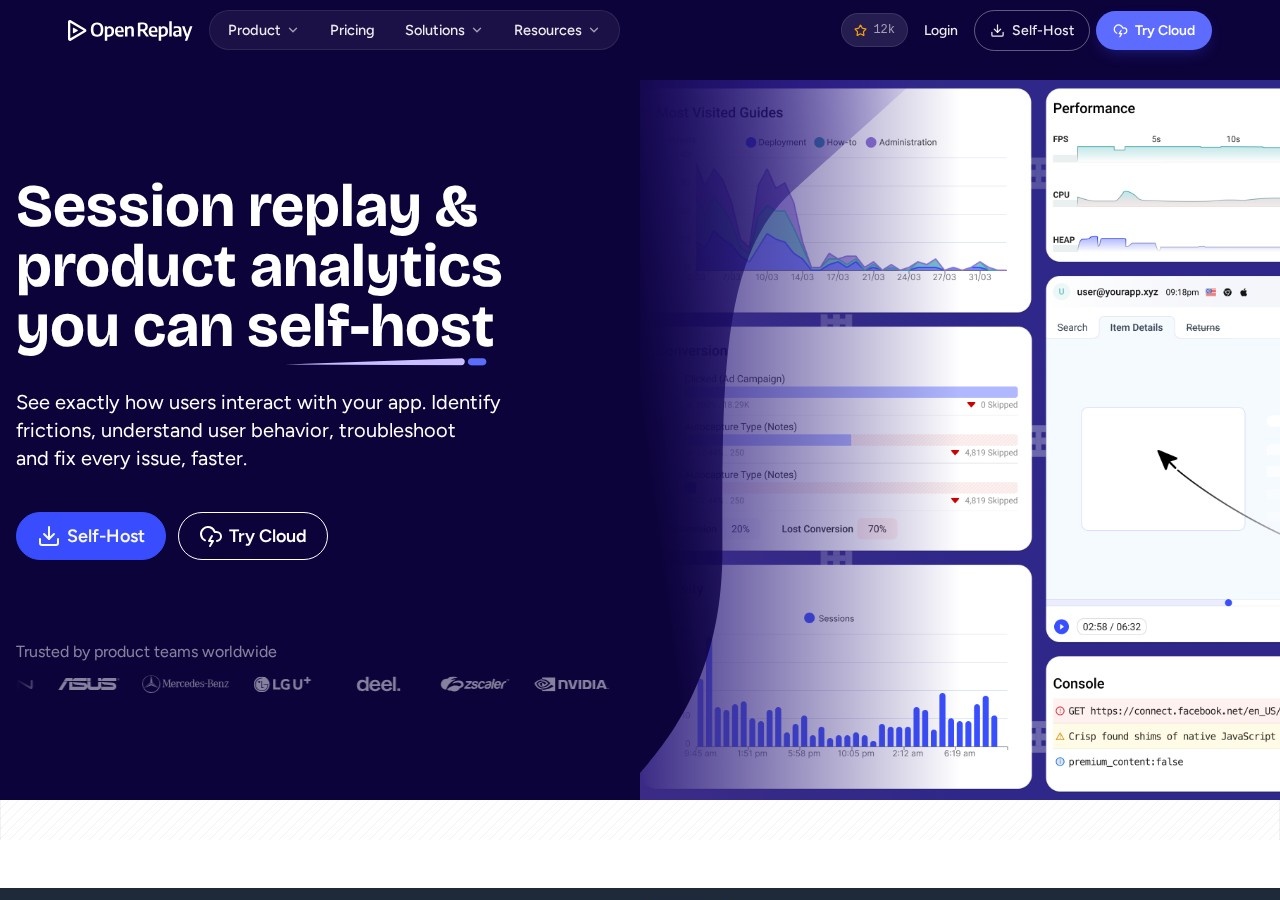The height and width of the screenshot is (900, 1280).
Task: Select the yellow warning icon beside Crisp
Action: click(1060, 736)
